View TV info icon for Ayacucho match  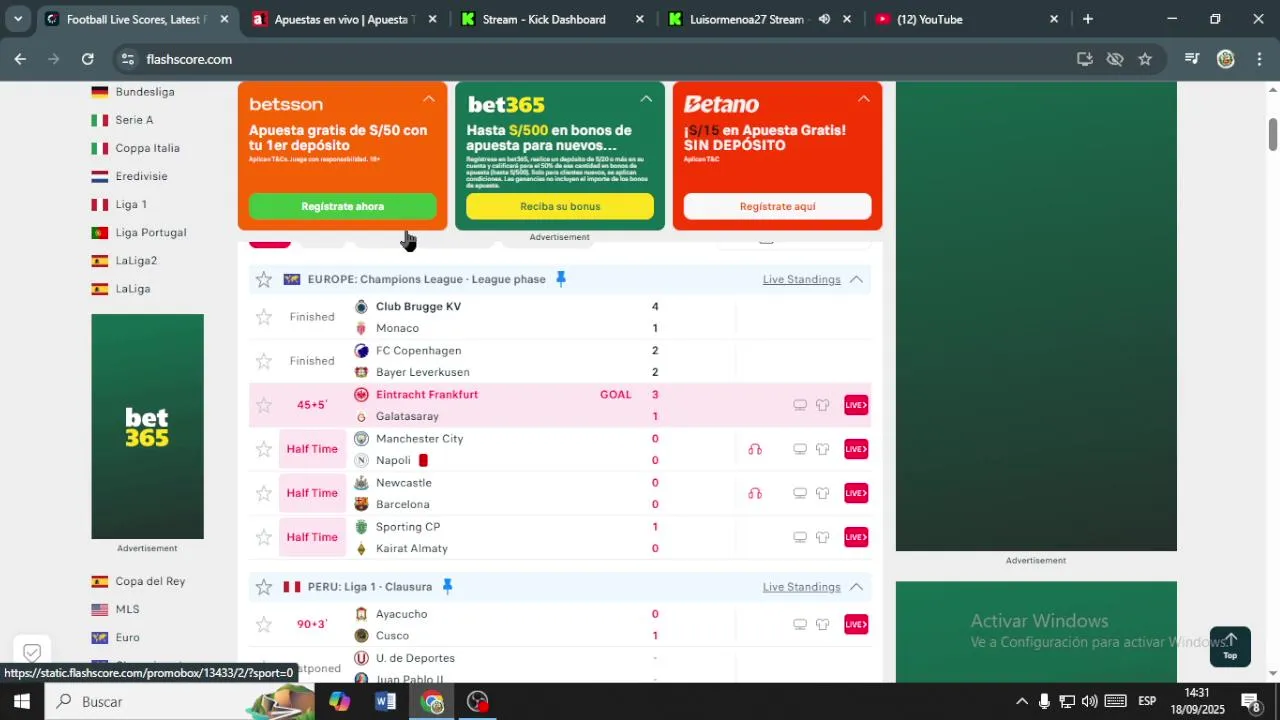[x=800, y=624]
